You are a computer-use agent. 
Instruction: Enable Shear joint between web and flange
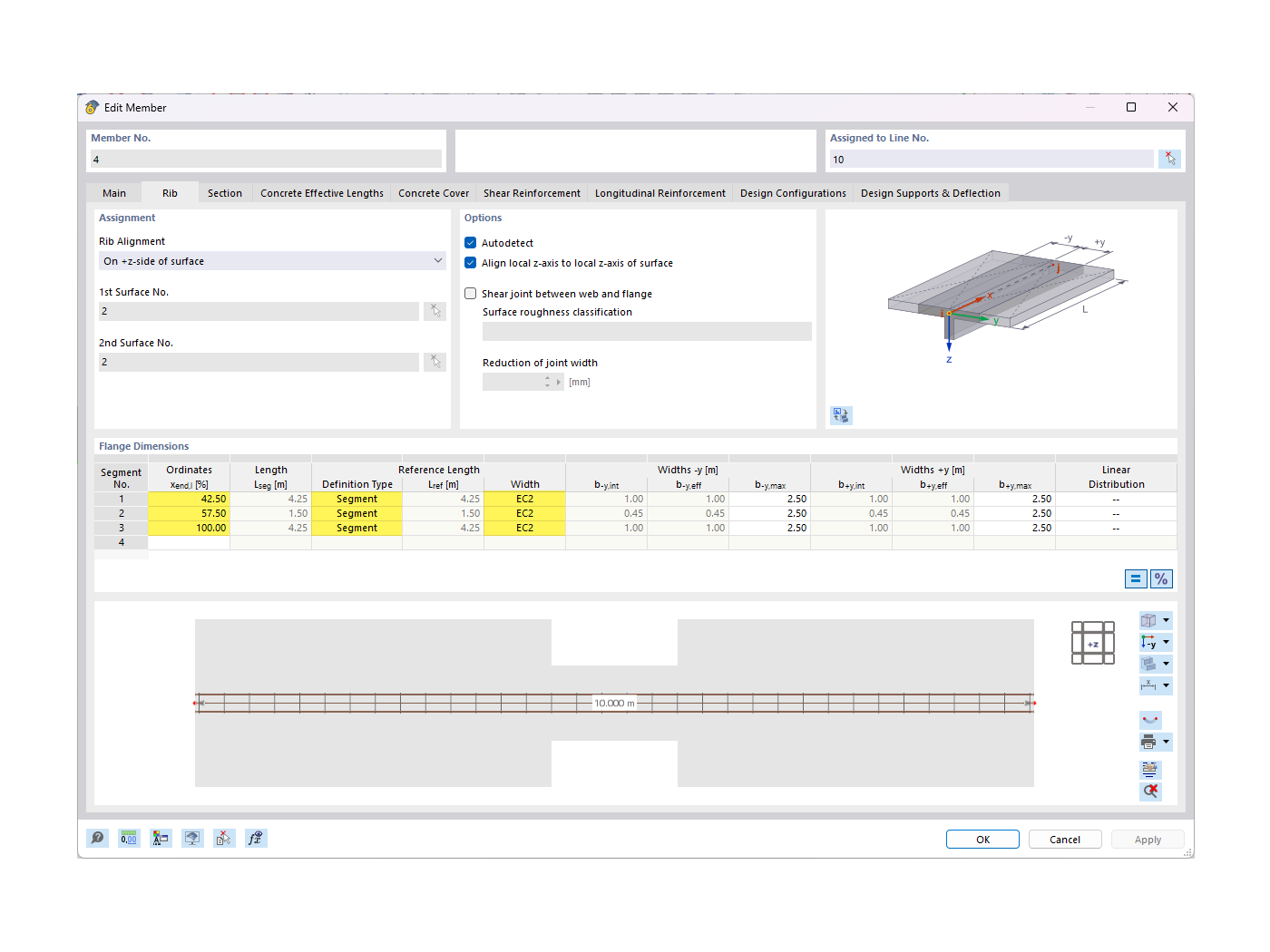tap(470, 293)
